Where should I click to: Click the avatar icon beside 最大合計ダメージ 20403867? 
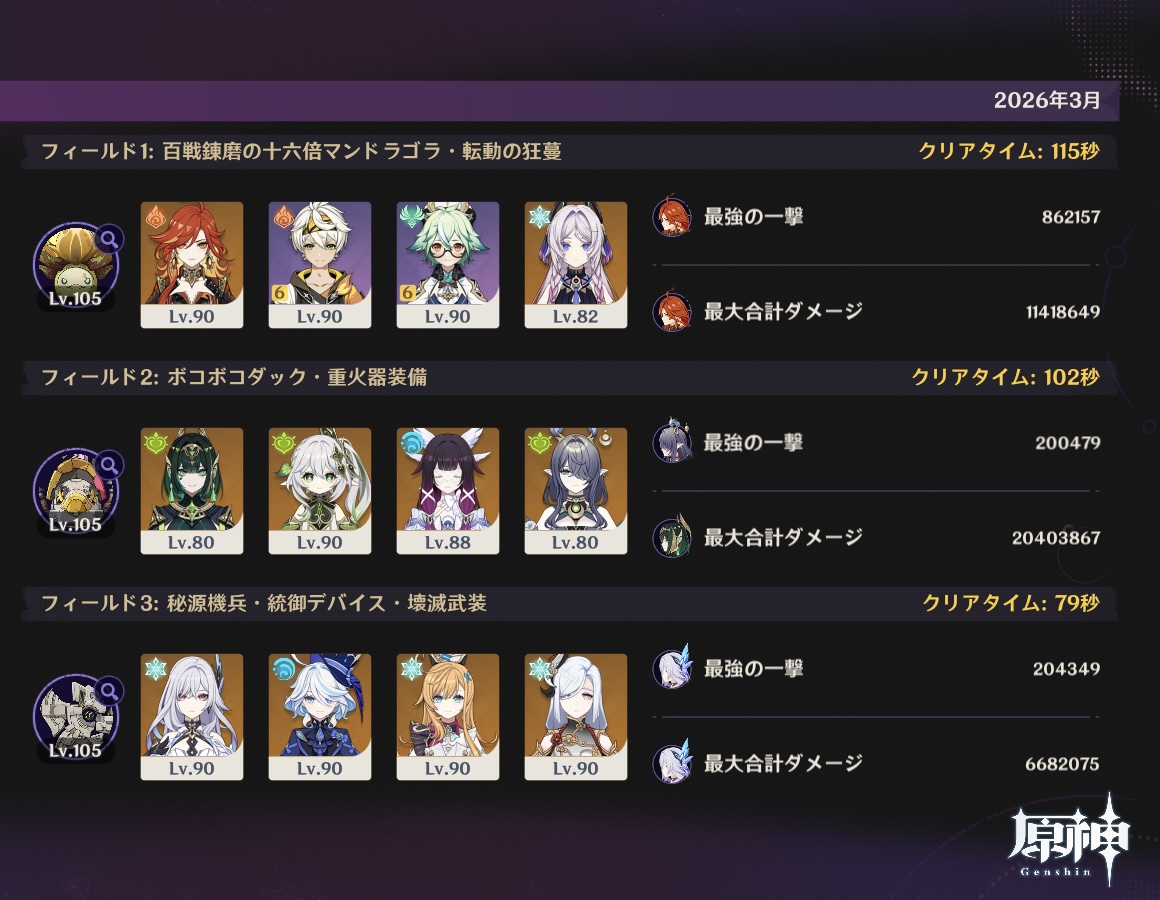coord(672,537)
